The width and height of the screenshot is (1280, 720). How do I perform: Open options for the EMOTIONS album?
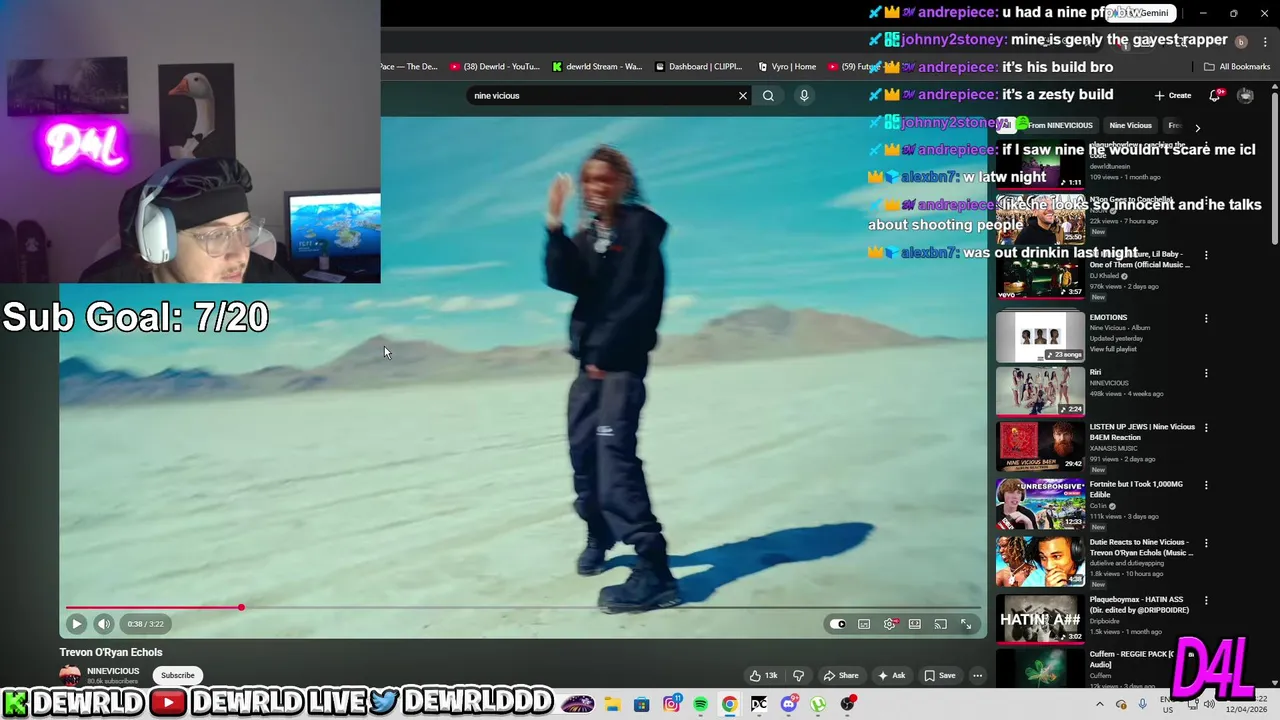[x=1206, y=319]
